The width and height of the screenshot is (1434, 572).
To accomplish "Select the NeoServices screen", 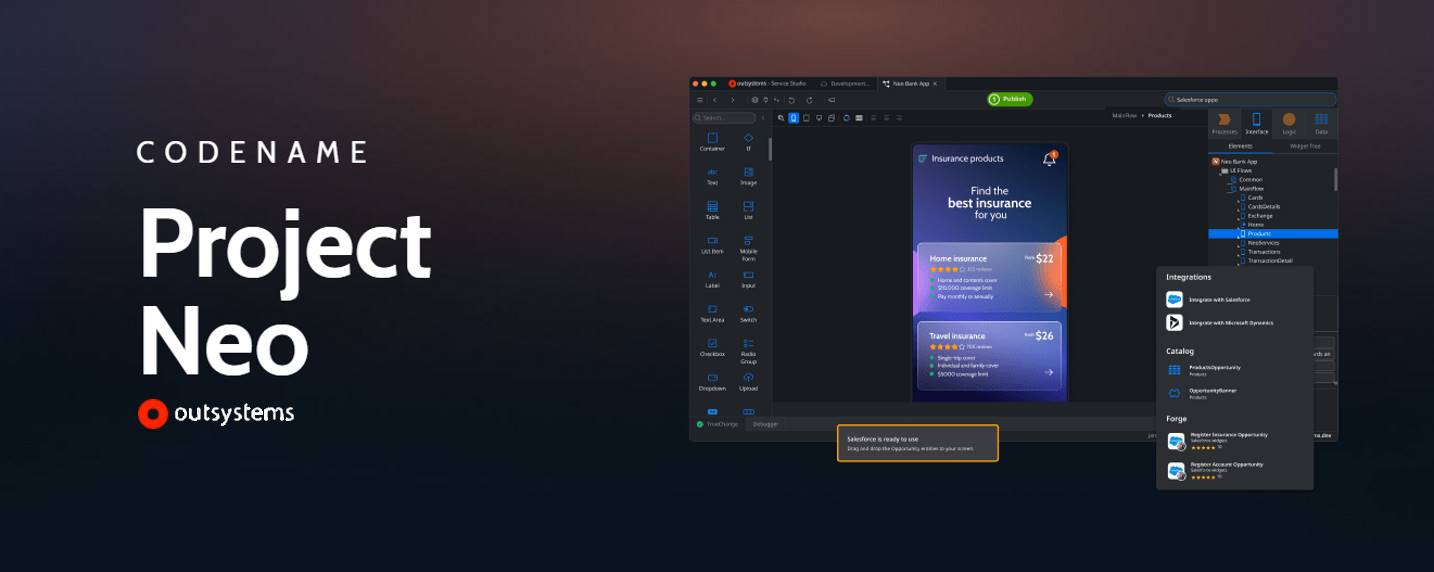I will (1262, 242).
